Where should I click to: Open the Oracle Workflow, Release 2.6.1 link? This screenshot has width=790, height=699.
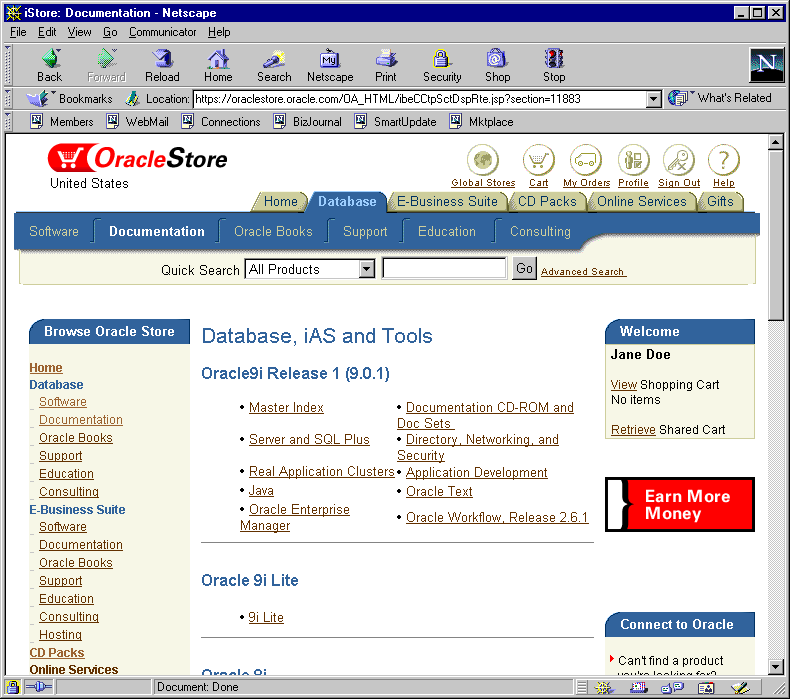[x=497, y=518]
